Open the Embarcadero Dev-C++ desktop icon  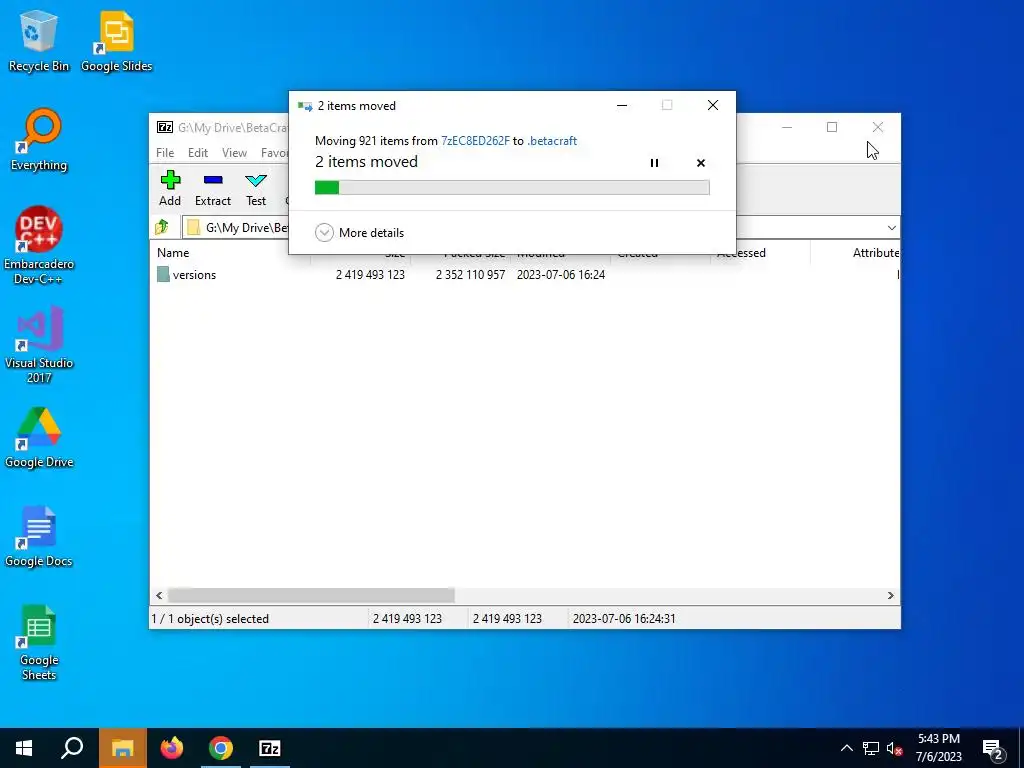[39, 246]
